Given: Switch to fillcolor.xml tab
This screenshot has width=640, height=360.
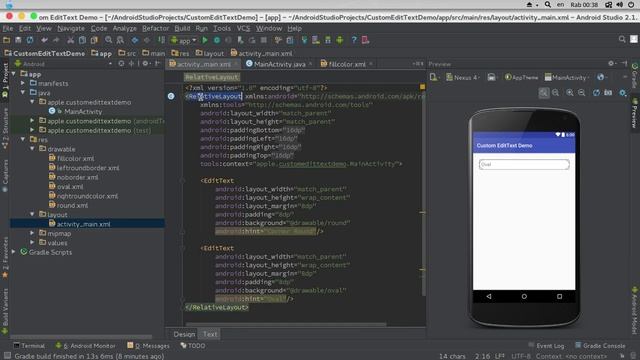Looking at the screenshot, I should [x=347, y=64].
